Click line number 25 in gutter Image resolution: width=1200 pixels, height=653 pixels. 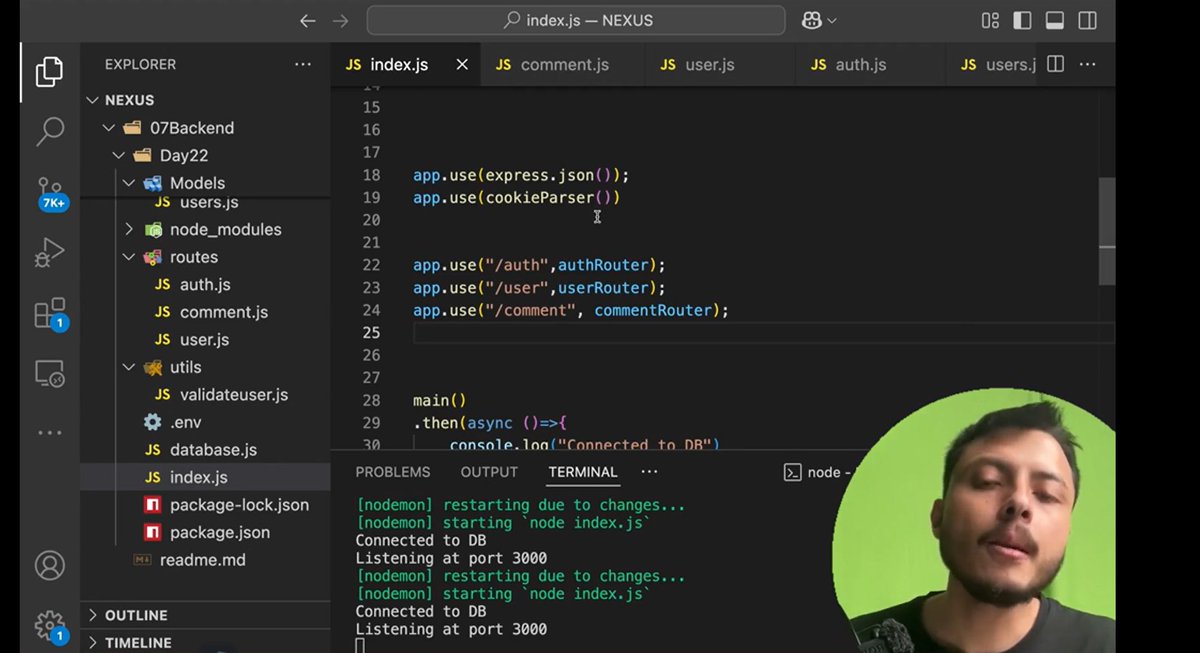(x=371, y=333)
